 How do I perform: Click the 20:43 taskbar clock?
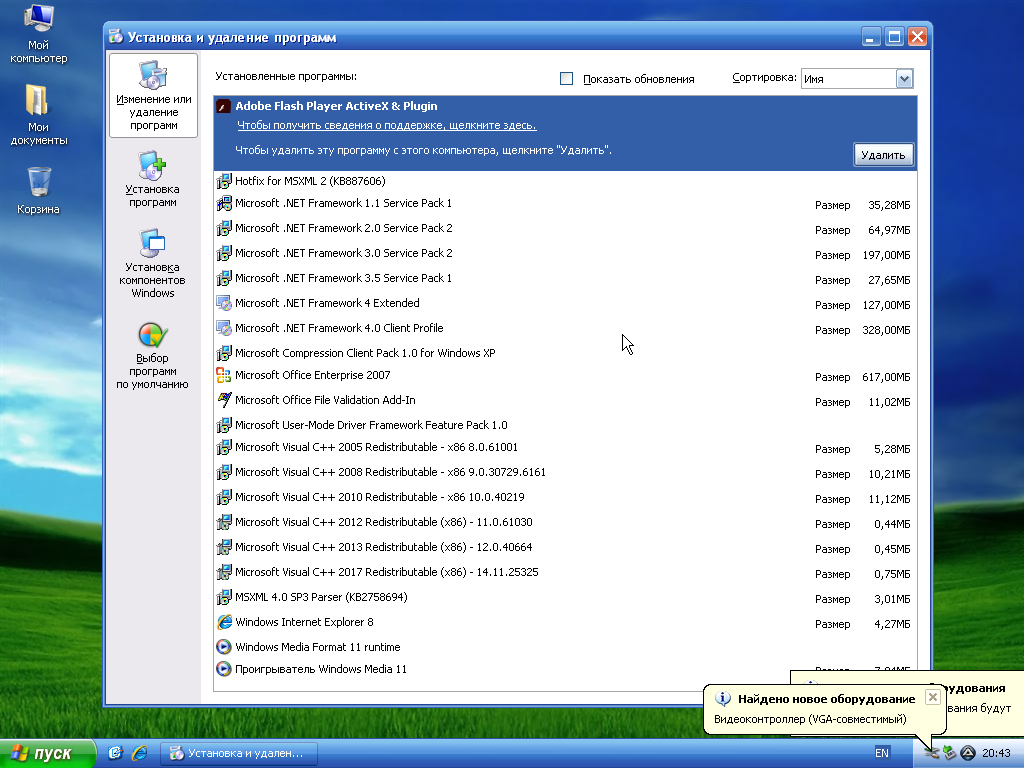click(996, 753)
